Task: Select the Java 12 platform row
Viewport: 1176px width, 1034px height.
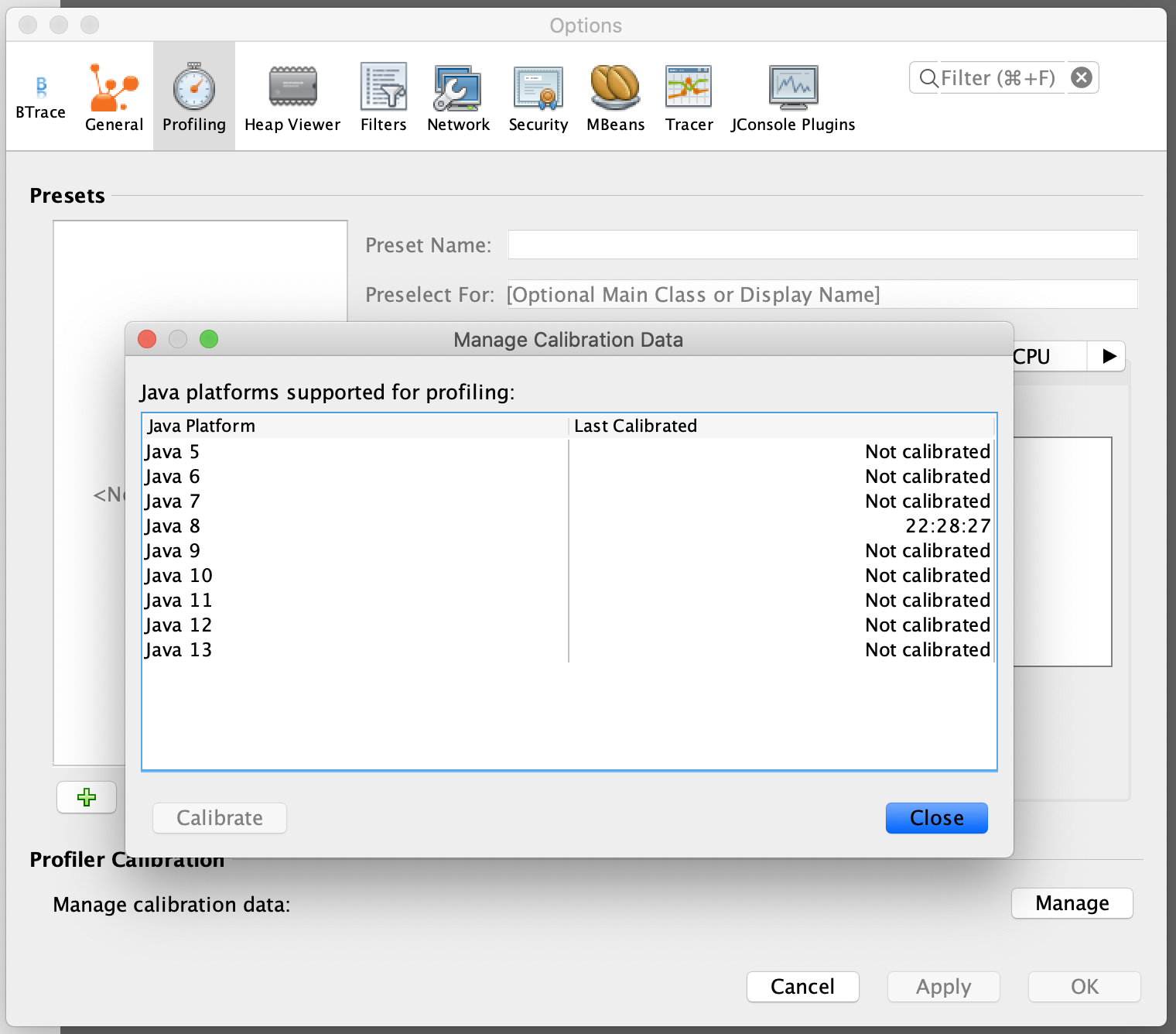Action: [x=569, y=625]
